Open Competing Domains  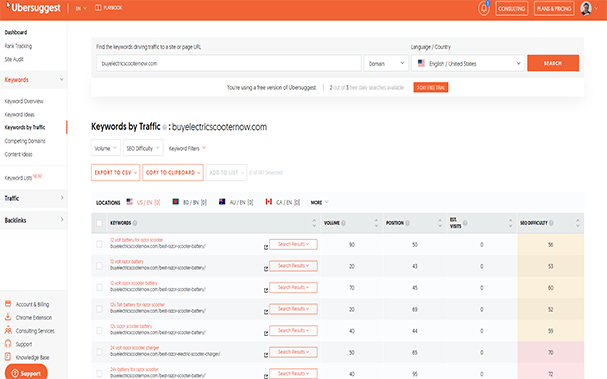(x=25, y=141)
